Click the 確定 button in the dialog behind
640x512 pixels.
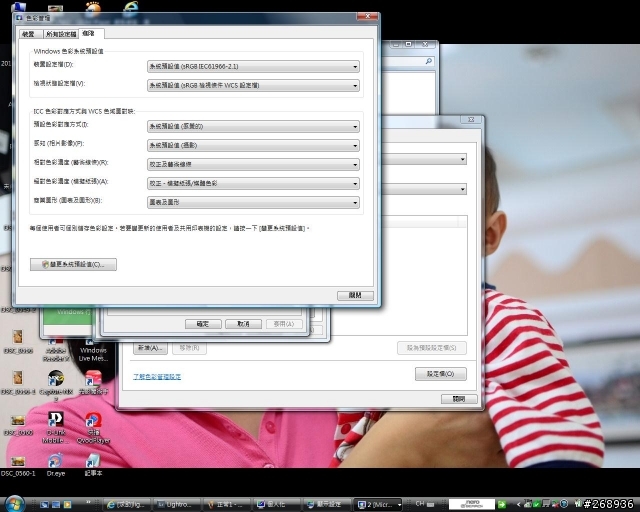[x=203, y=324]
